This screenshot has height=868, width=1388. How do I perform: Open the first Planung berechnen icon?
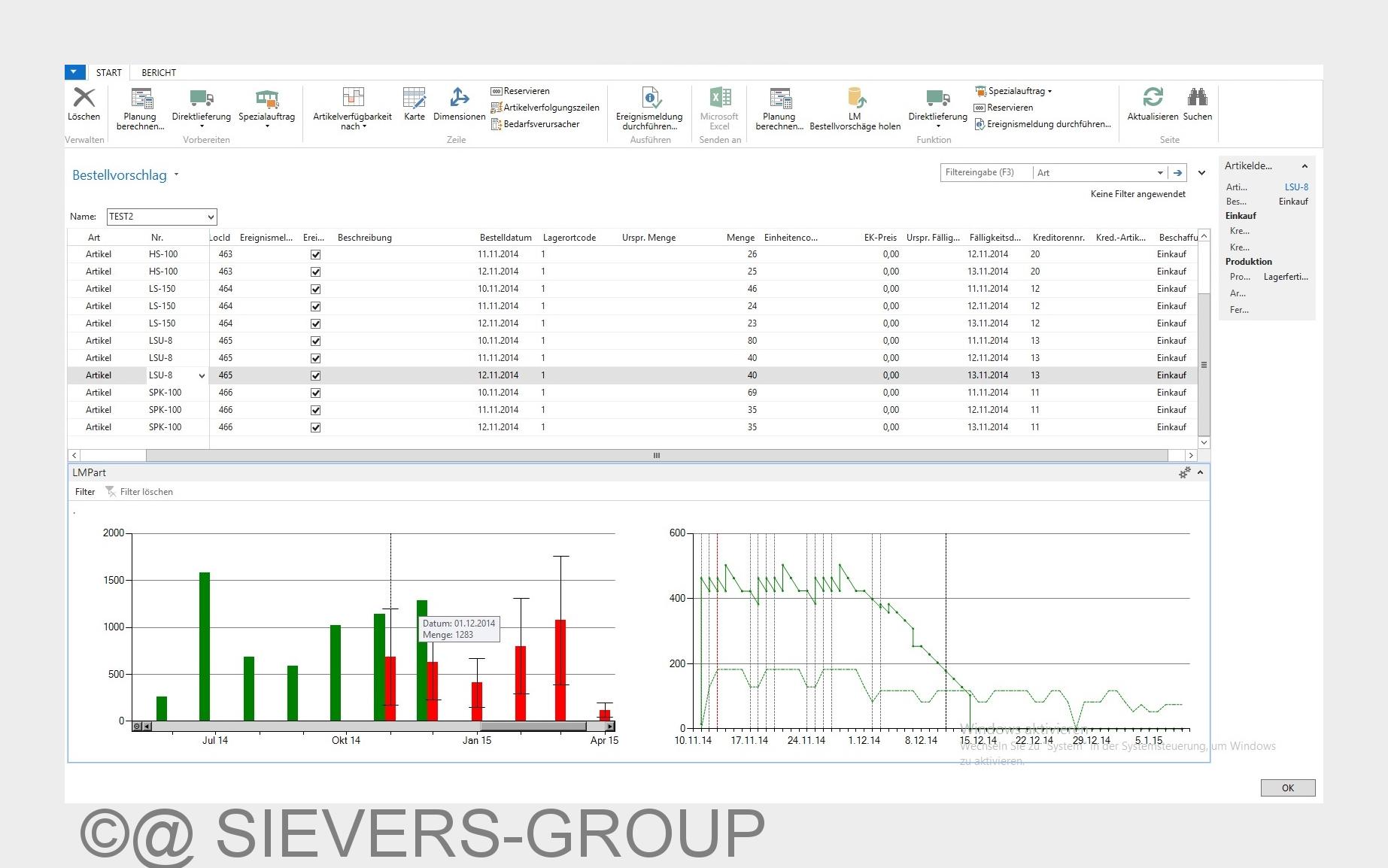[141, 98]
